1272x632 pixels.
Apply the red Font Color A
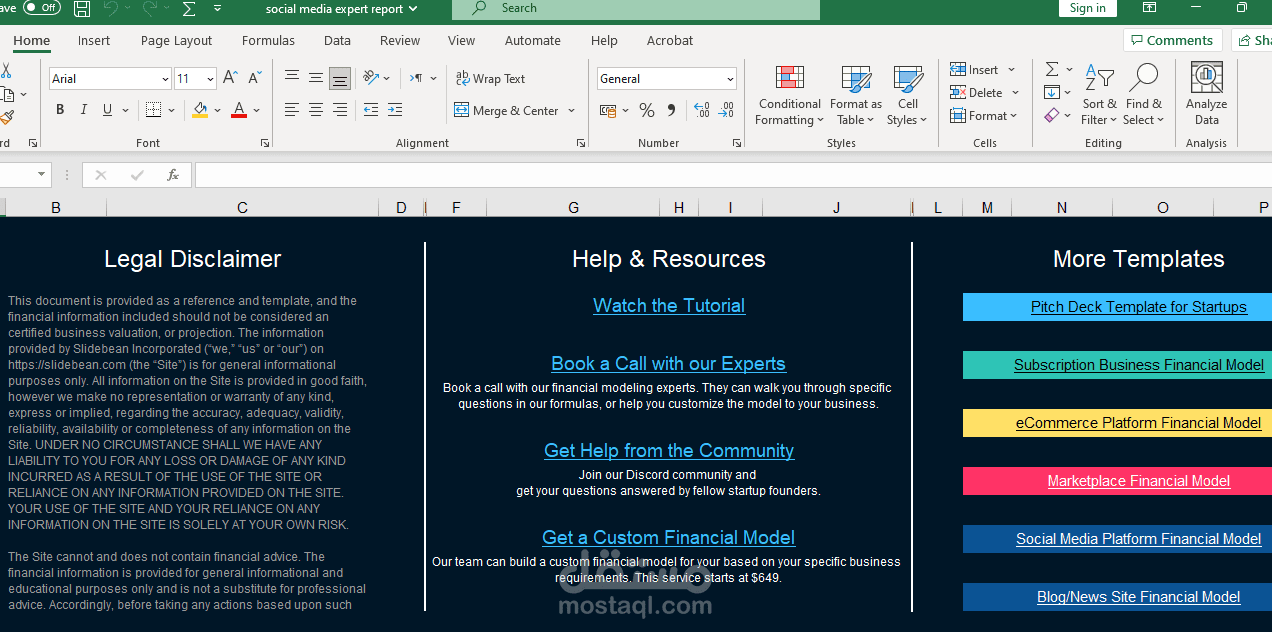pyautogui.click(x=239, y=110)
